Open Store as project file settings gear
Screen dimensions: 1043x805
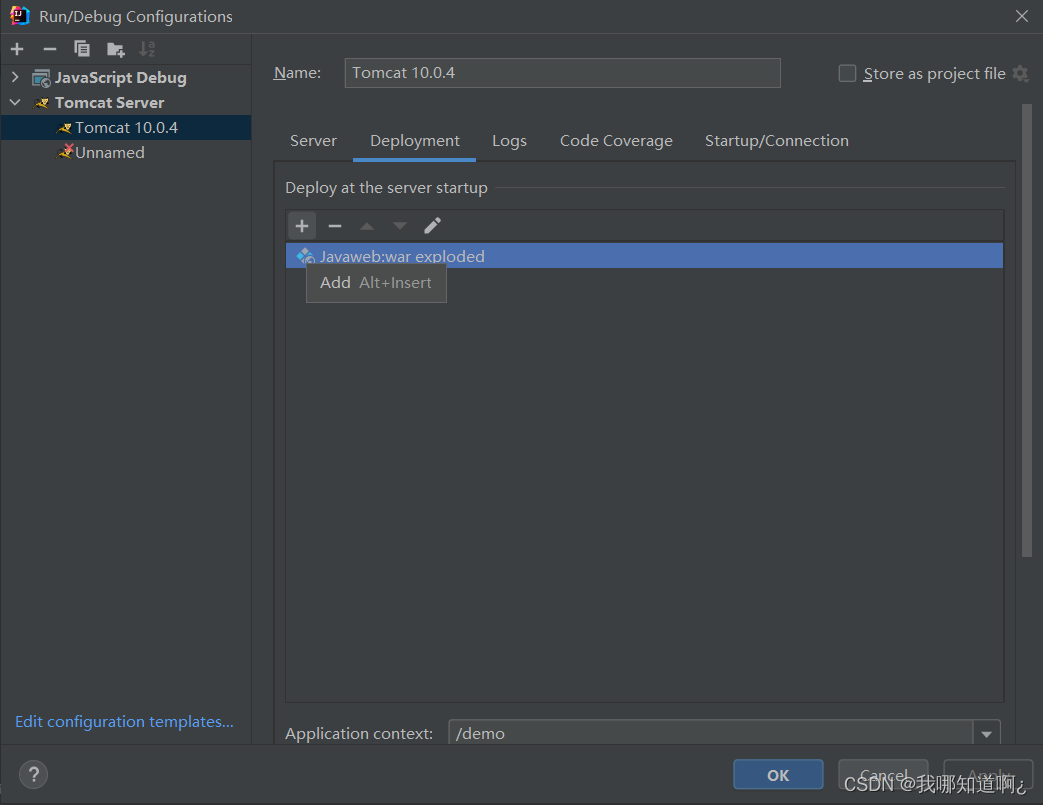point(1020,73)
